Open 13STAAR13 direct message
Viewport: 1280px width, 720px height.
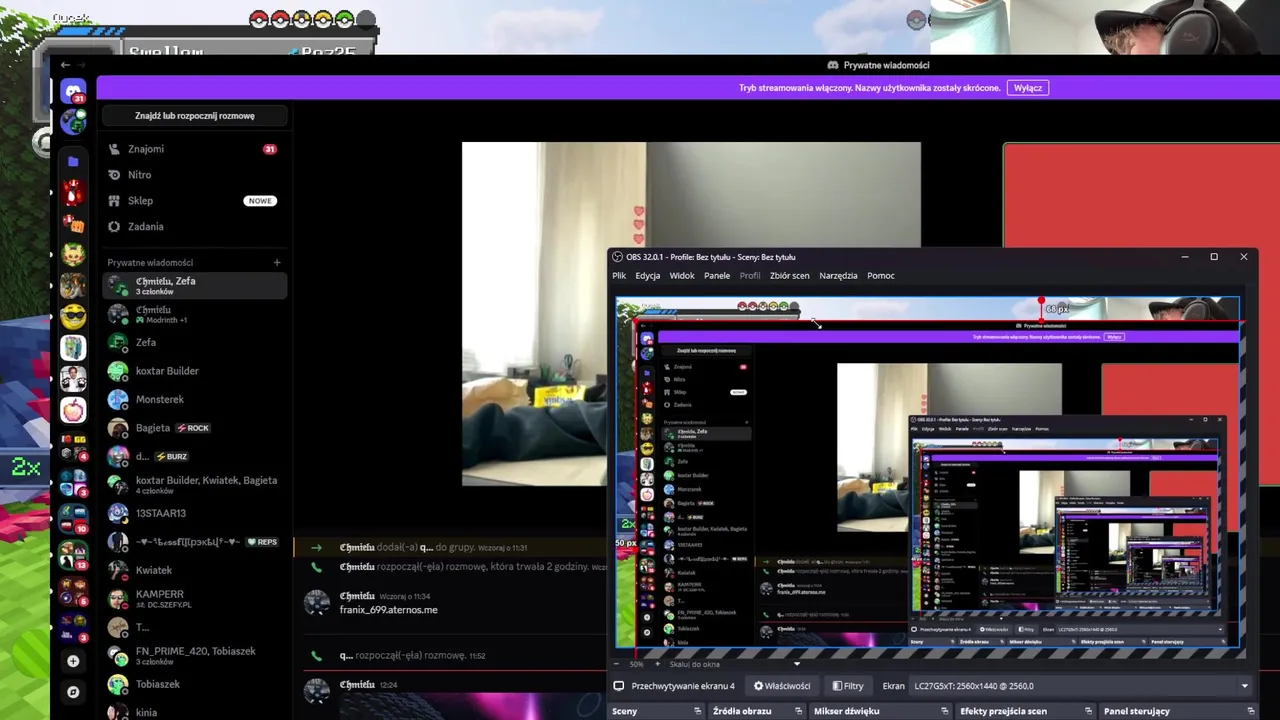point(195,513)
